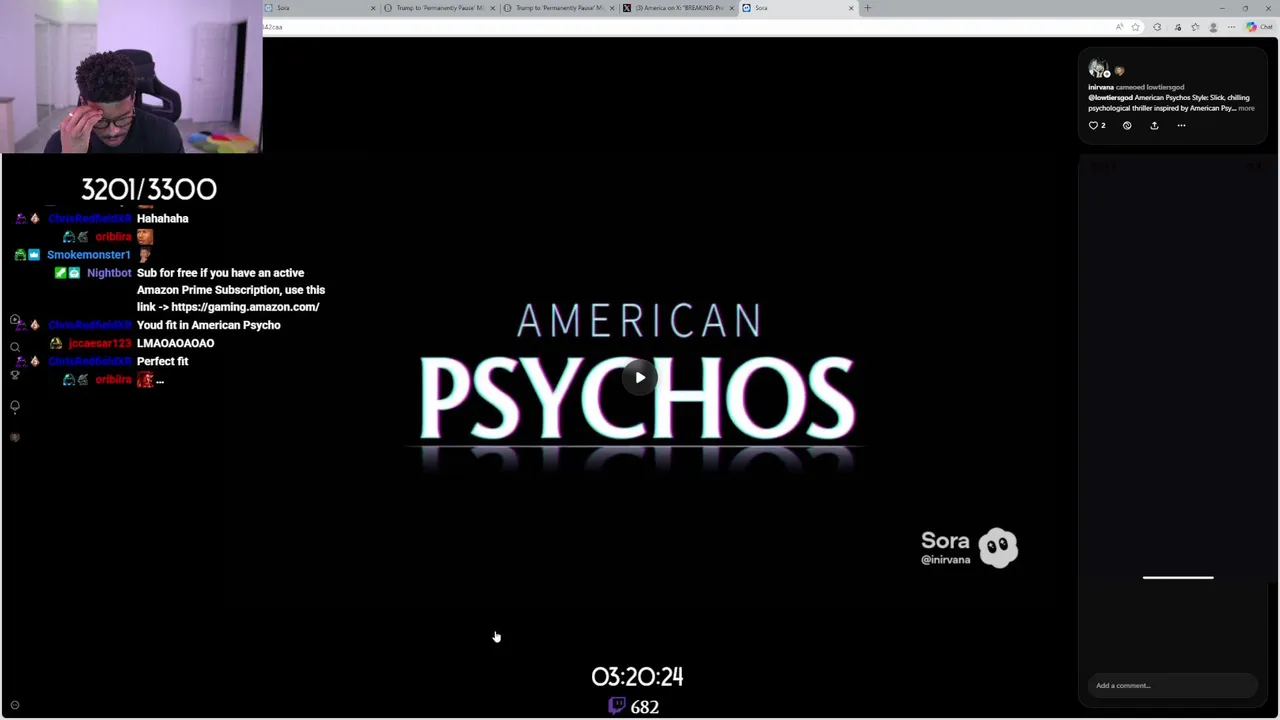Expand caption with the 'more' link
This screenshot has width=1280, height=720.
point(1246,108)
